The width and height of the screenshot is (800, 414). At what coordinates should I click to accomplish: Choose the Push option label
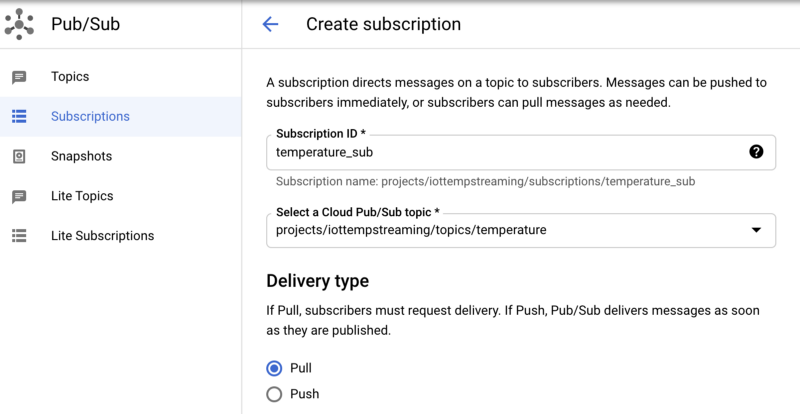[304, 394]
